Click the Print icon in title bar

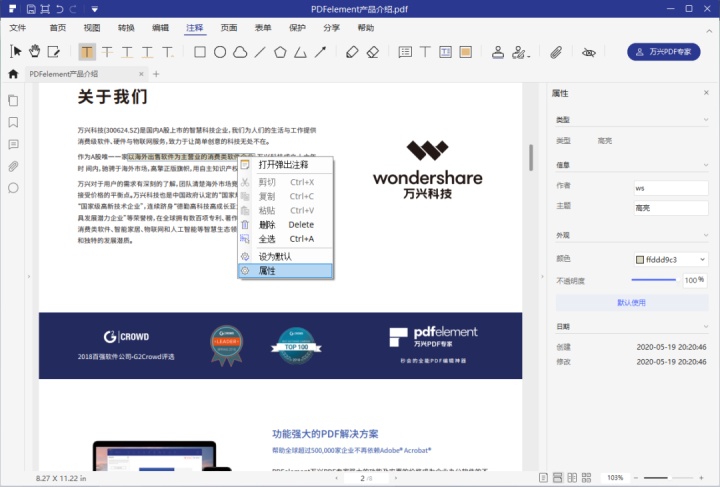pyautogui.click(x=45, y=9)
